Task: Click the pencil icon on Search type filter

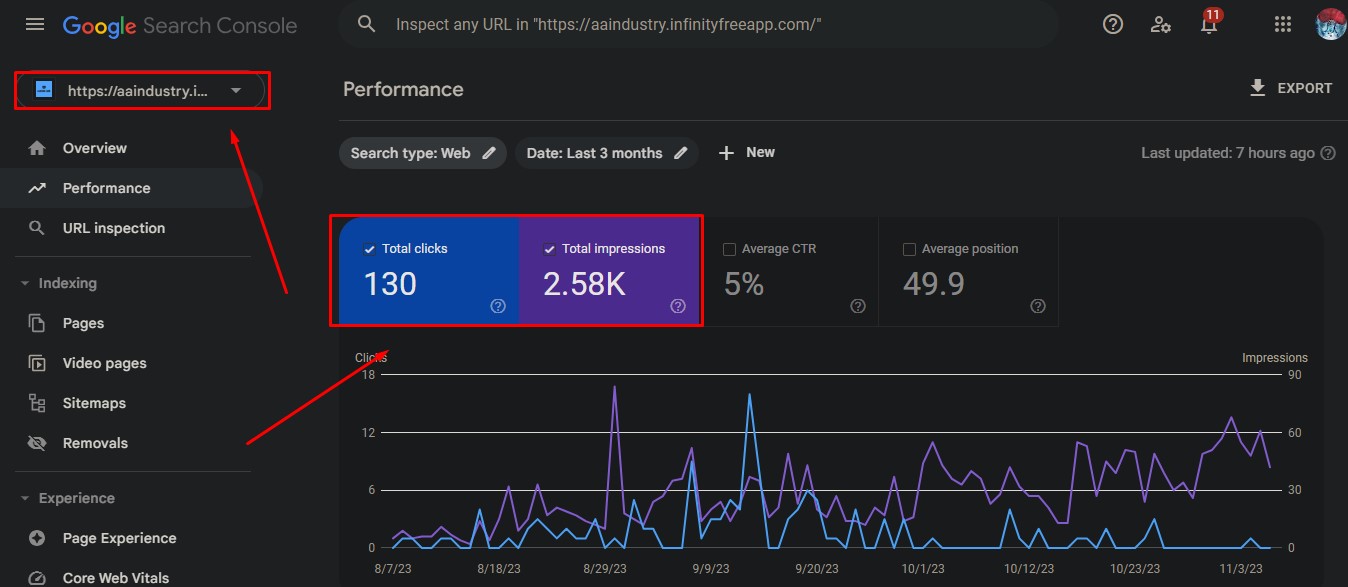Action: [489, 153]
